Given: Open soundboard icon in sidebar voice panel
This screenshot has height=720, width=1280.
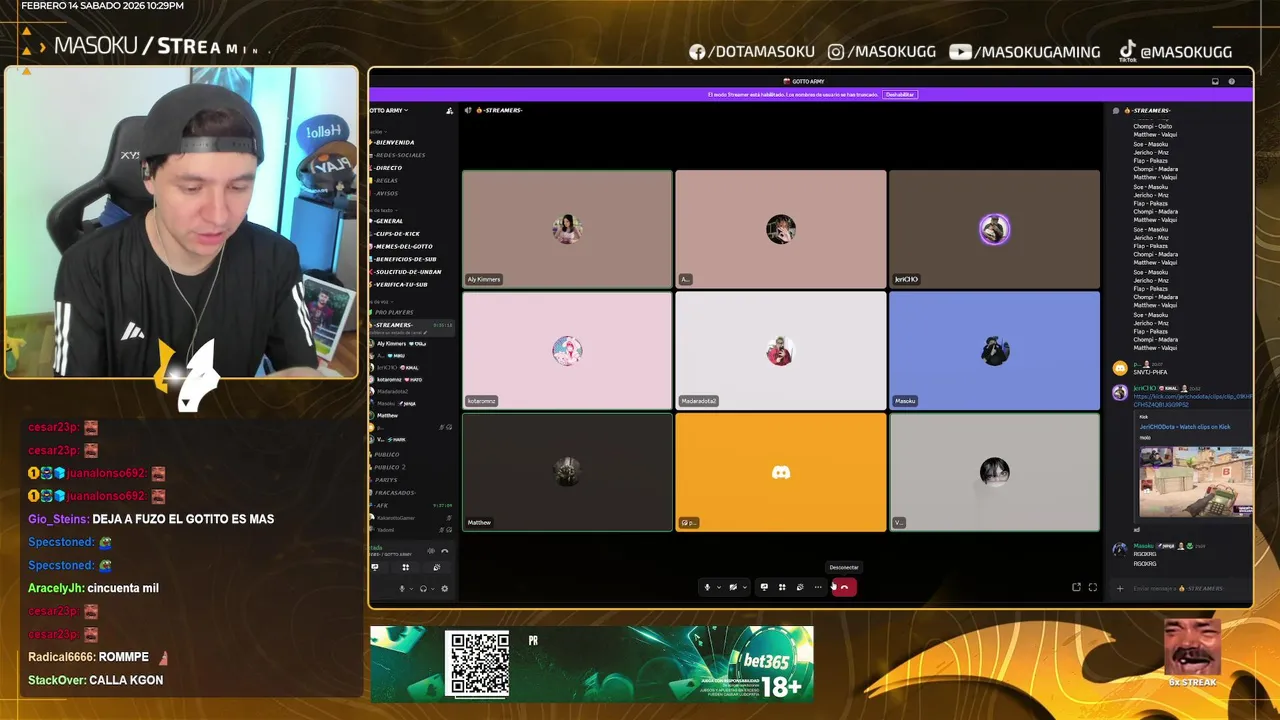Looking at the screenshot, I should coord(436,567).
